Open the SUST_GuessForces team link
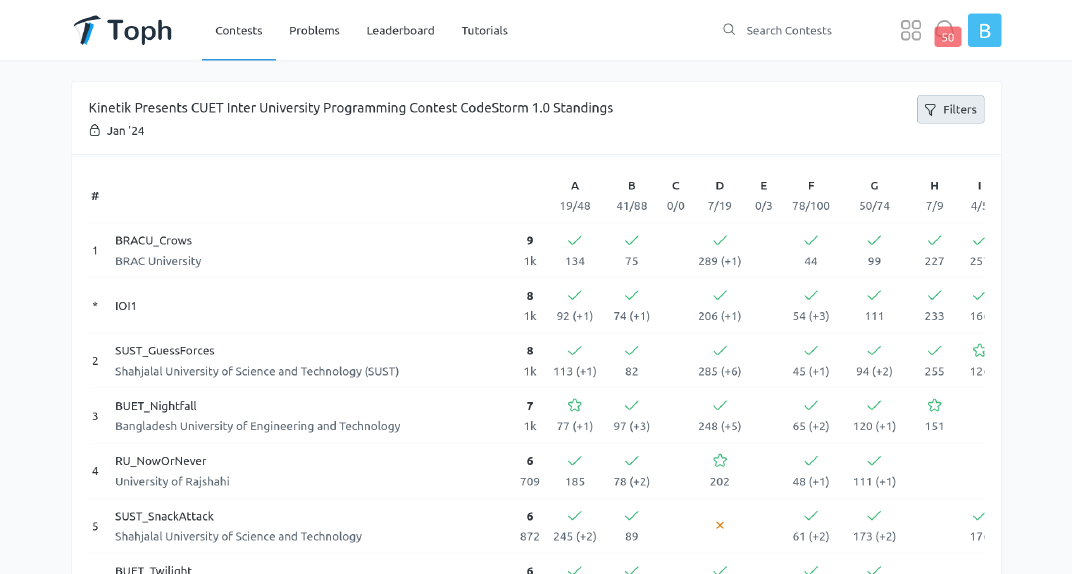 pos(164,350)
